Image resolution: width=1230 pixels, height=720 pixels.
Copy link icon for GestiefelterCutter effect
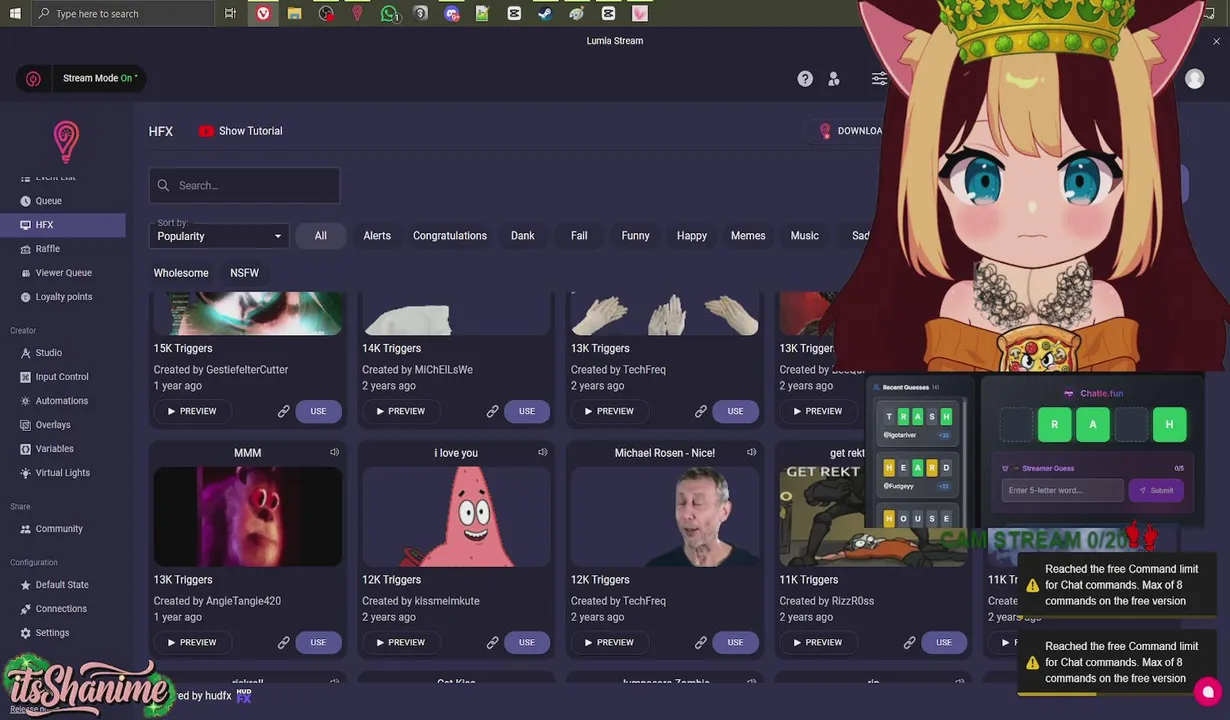(284, 411)
